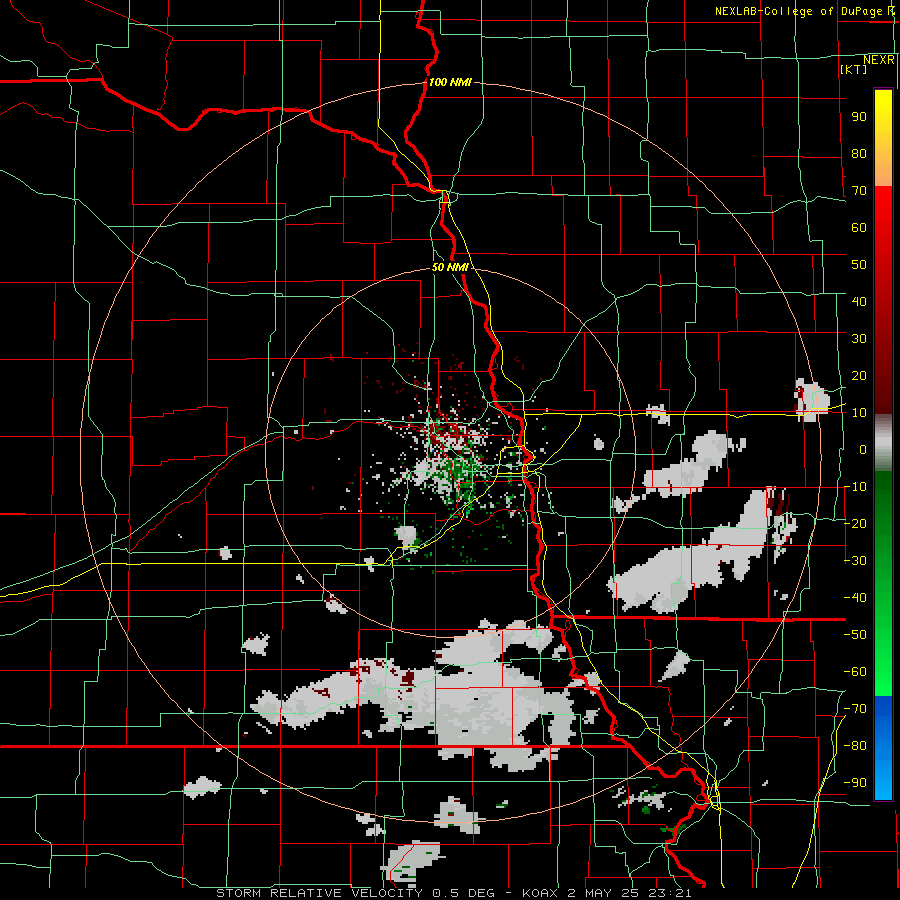Viewport: 900px width, 900px height.
Task: Click the positive "40" scale value
Action: tap(859, 301)
